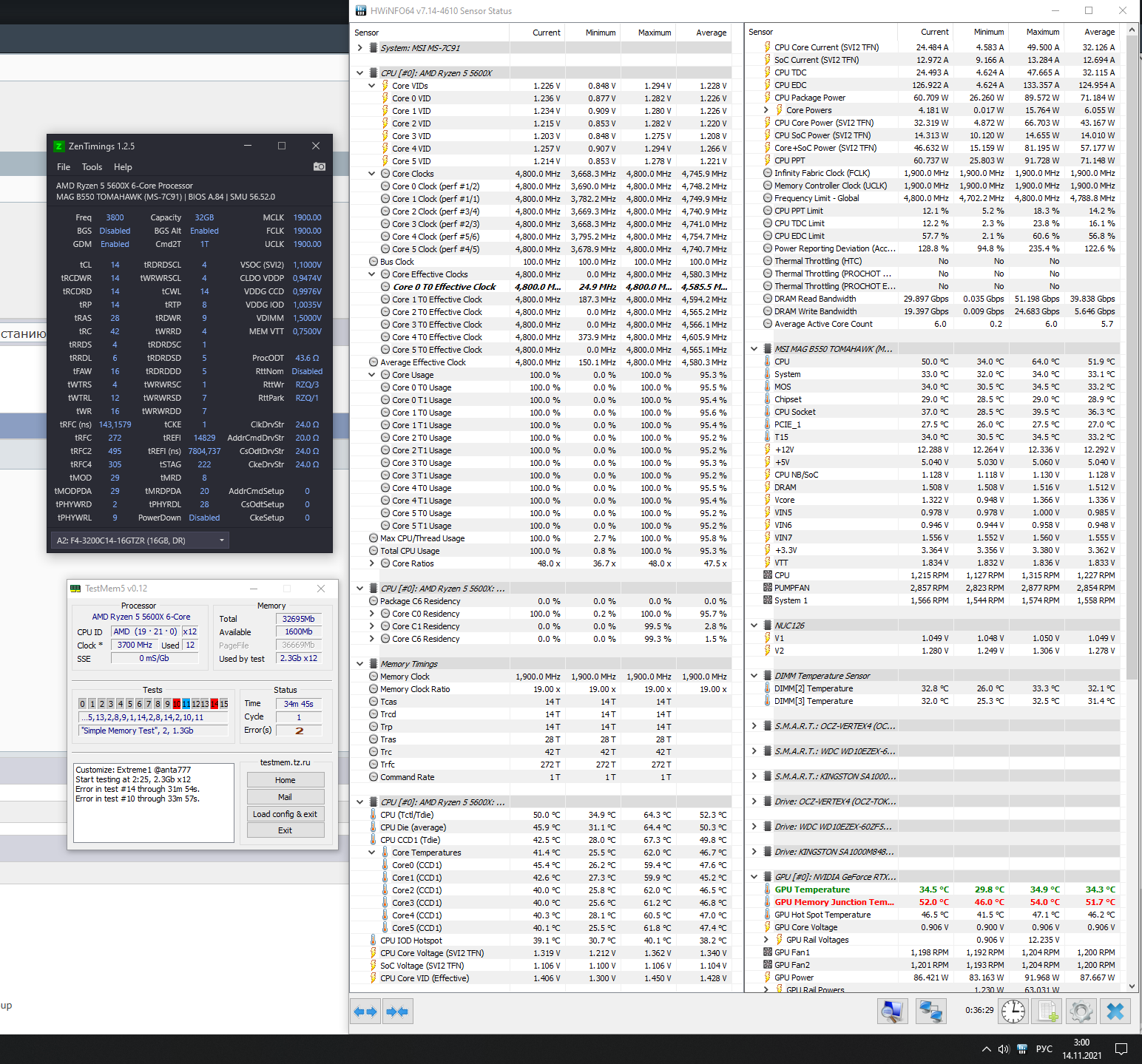Start logging with the document plus icon
This screenshot has width=1142, height=1064.
1047,1011
